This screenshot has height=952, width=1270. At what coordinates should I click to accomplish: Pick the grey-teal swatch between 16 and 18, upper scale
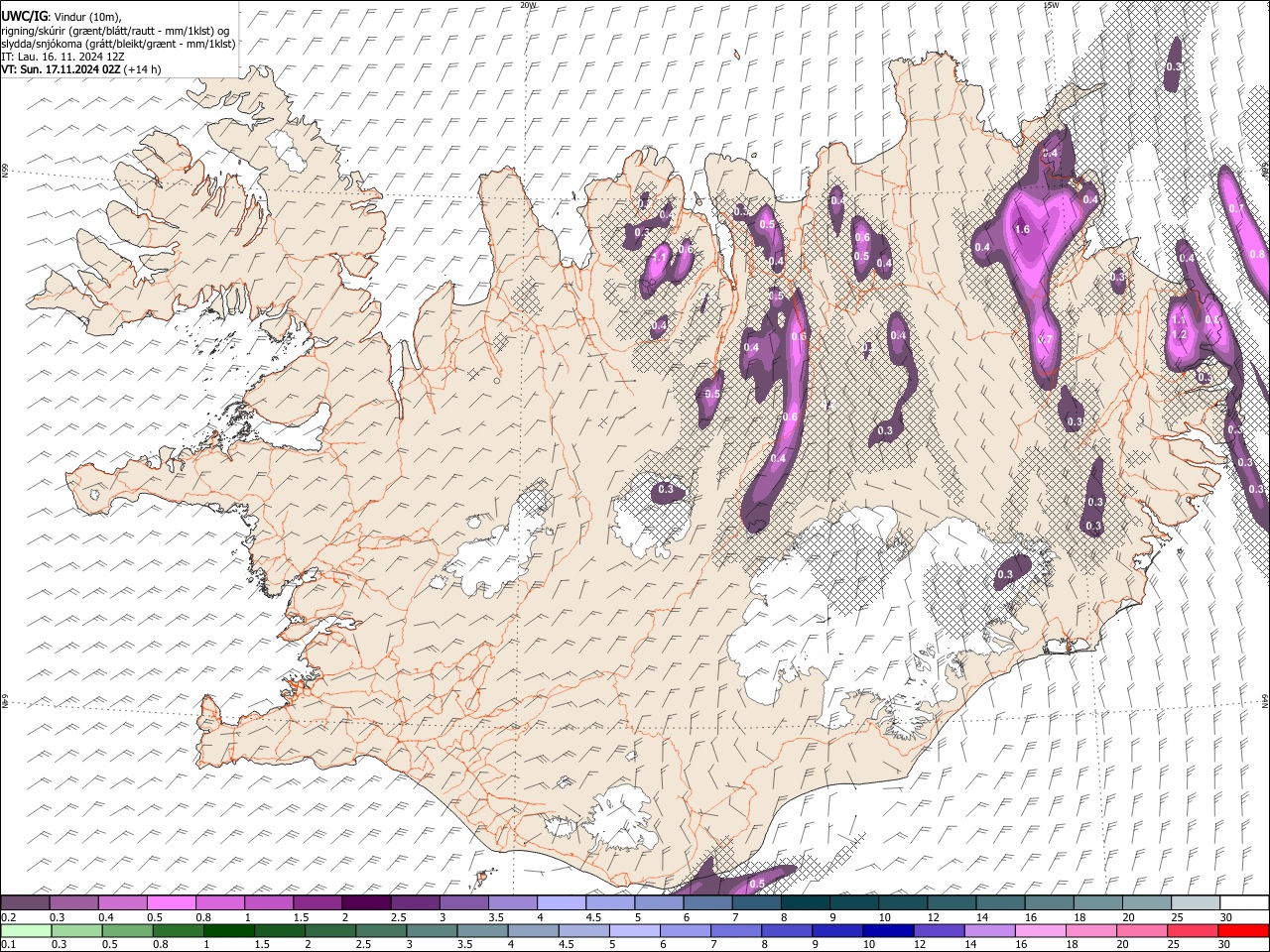[x=1050, y=903]
